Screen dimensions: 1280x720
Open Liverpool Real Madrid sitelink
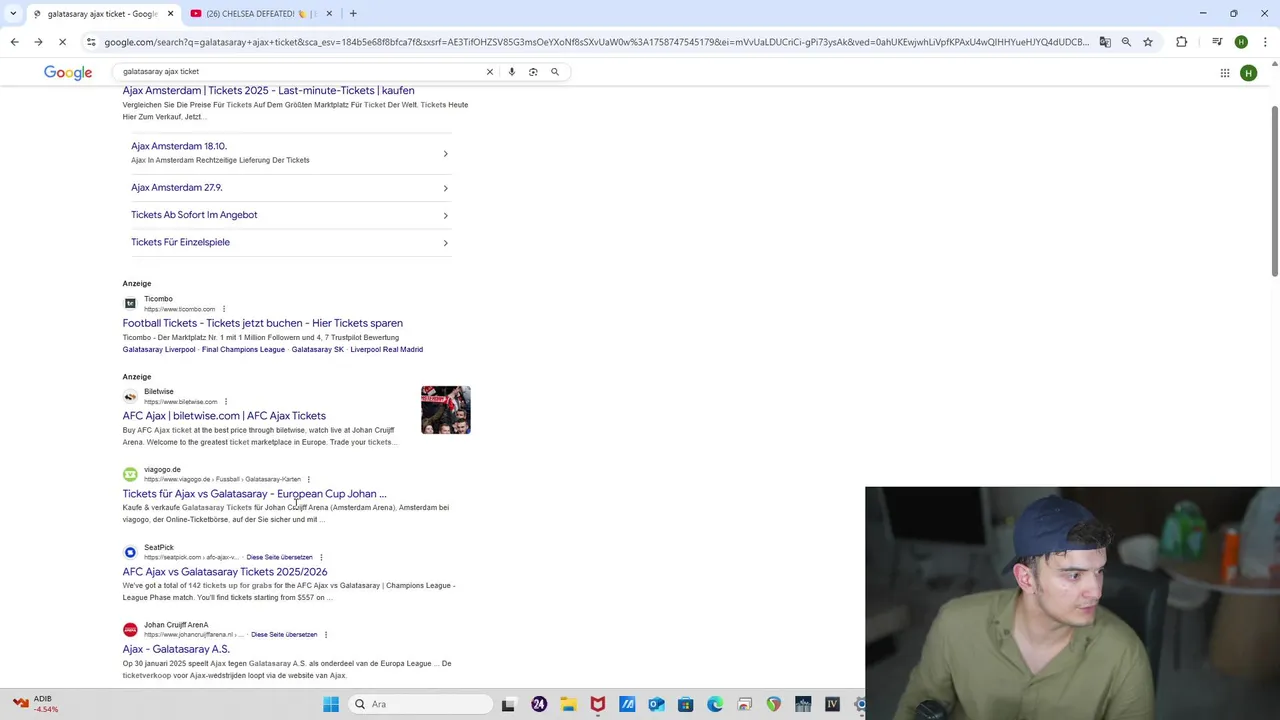point(386,350)
